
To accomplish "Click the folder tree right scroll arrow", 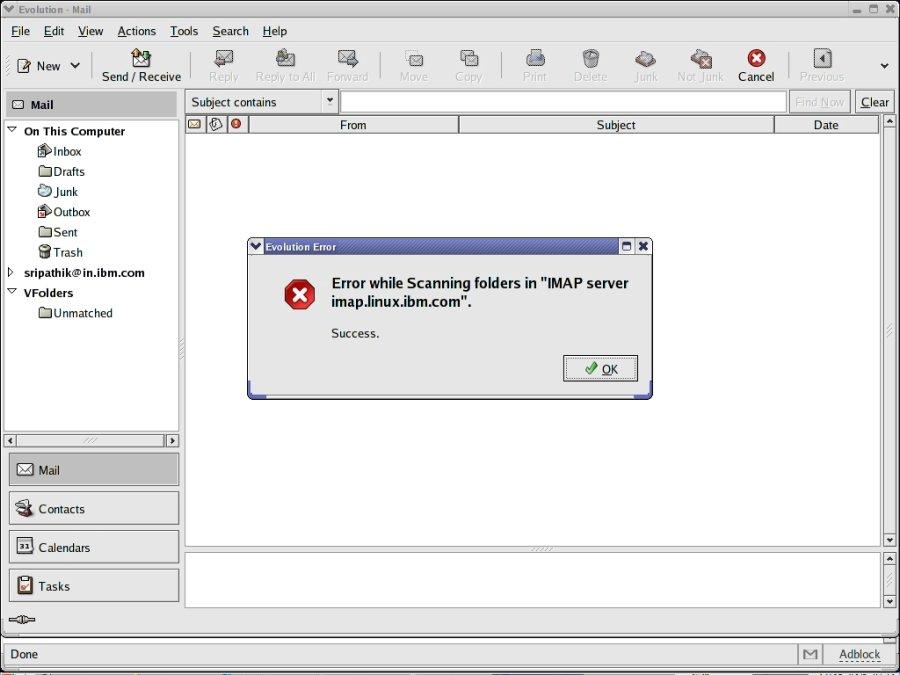I will (172, 441).
